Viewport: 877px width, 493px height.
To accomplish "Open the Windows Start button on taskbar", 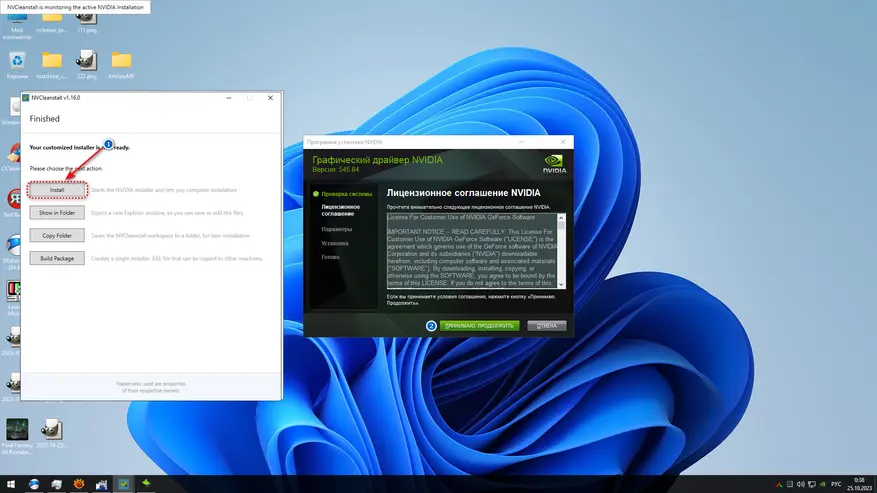I will [x=10, y=484].
